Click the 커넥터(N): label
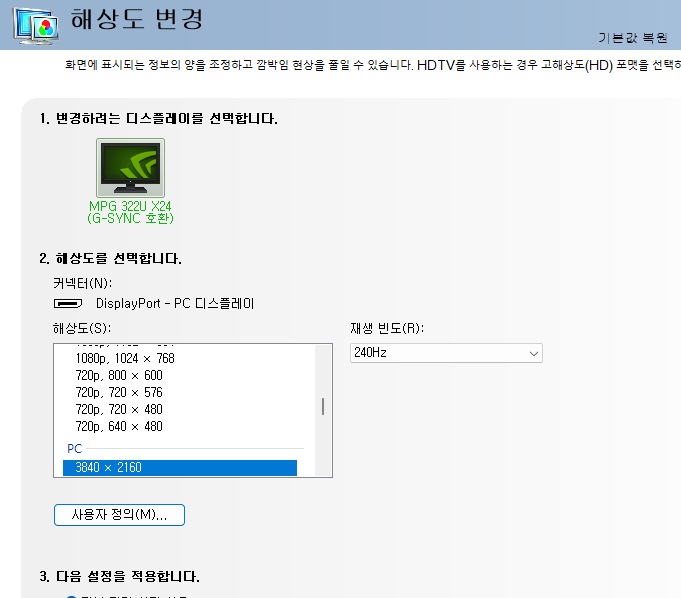681x598 pixels. [83, 283]
